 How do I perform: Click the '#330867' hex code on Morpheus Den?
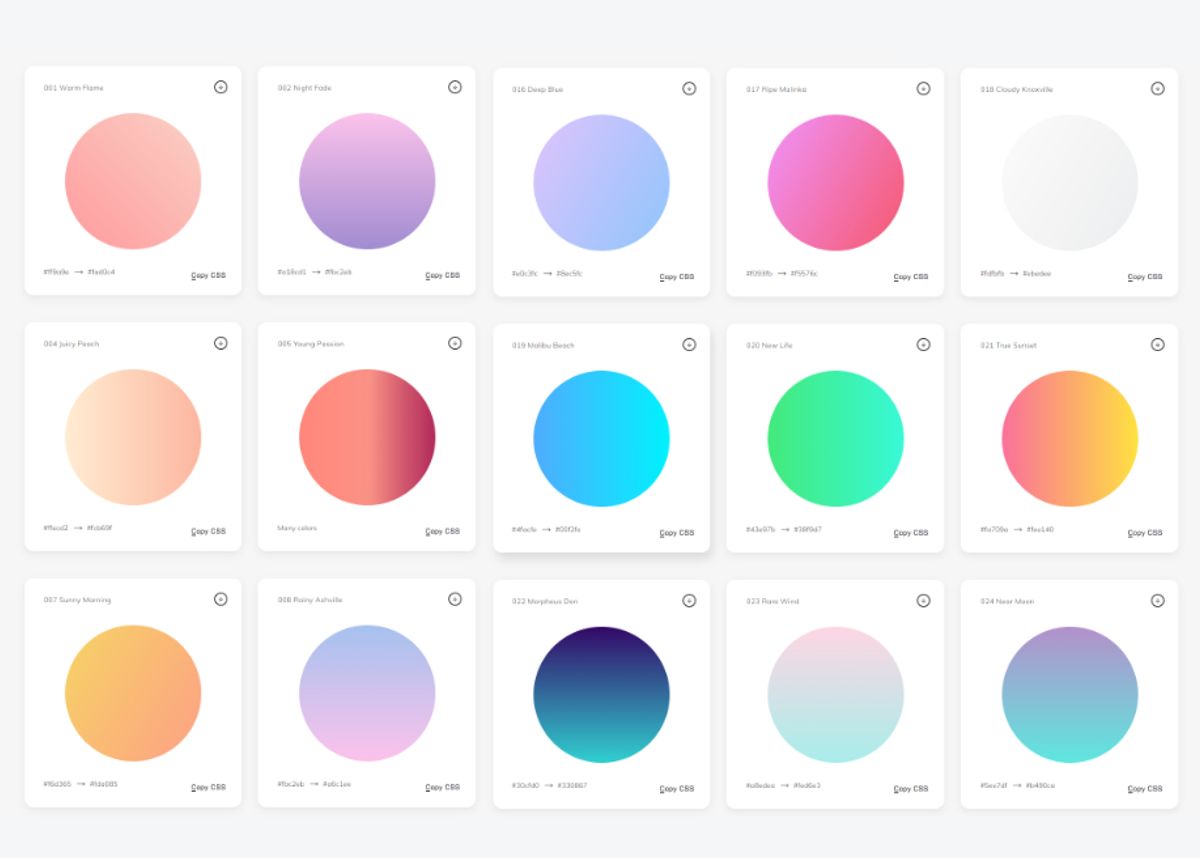tap(572, 786)
